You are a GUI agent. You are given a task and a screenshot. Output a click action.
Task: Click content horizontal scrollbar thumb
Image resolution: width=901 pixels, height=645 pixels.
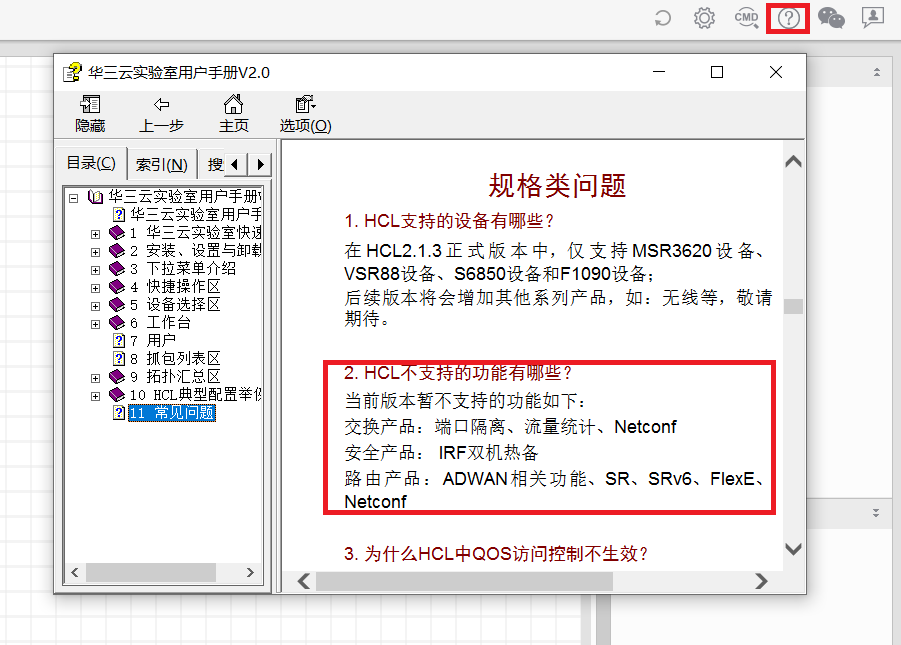click(464, 581)
